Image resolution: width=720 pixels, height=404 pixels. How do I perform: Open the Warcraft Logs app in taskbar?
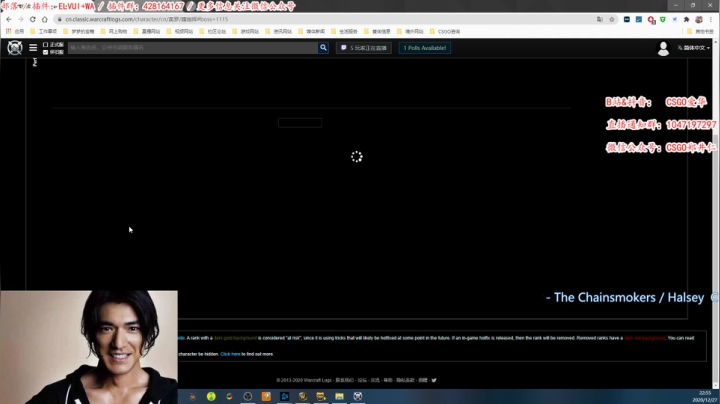click(358, 396)
